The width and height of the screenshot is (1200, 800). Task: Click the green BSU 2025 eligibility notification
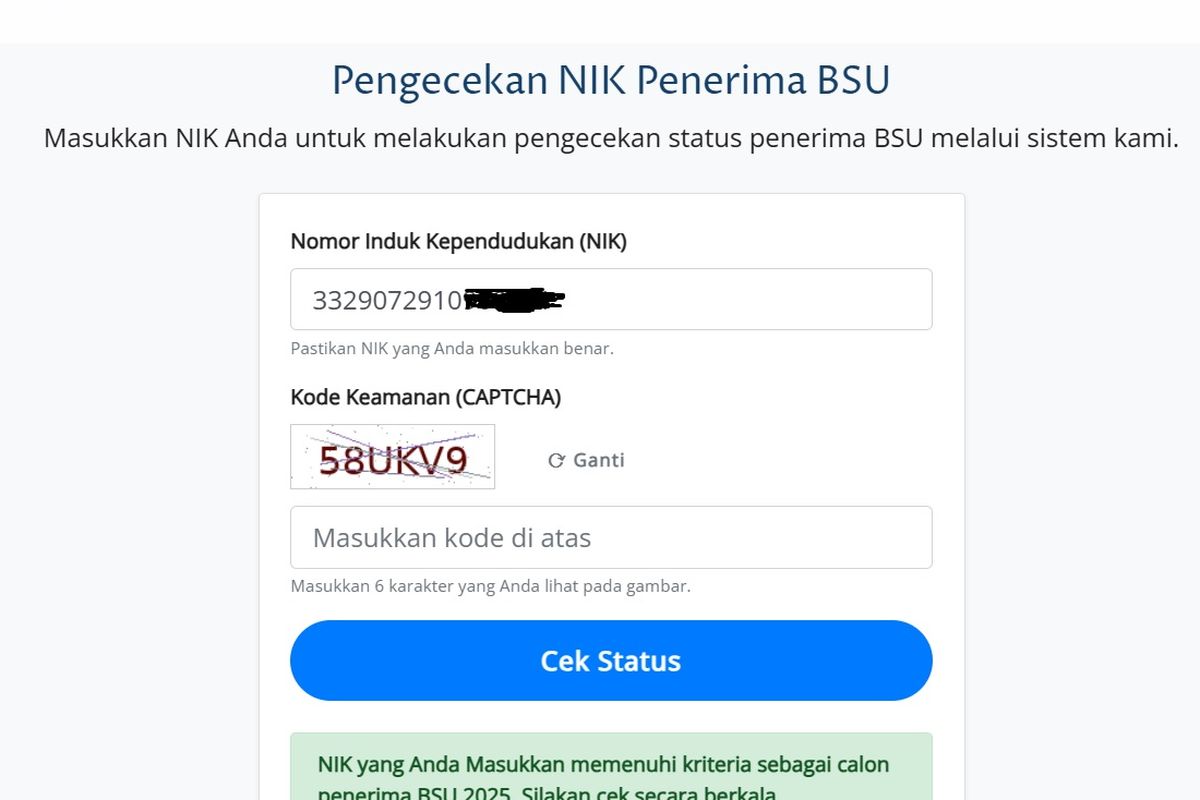coord(611,770)
